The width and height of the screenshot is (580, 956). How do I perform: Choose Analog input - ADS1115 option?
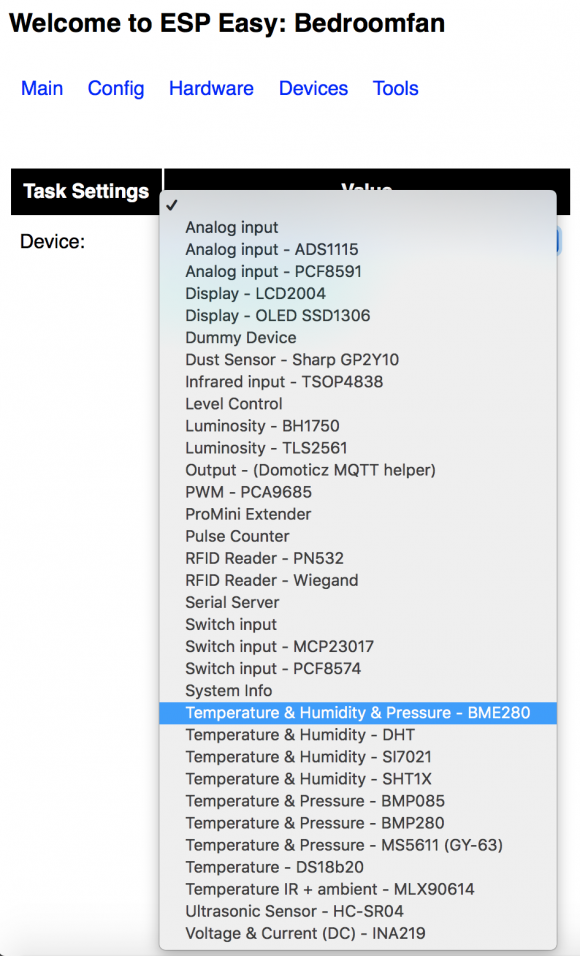[358, 249]
